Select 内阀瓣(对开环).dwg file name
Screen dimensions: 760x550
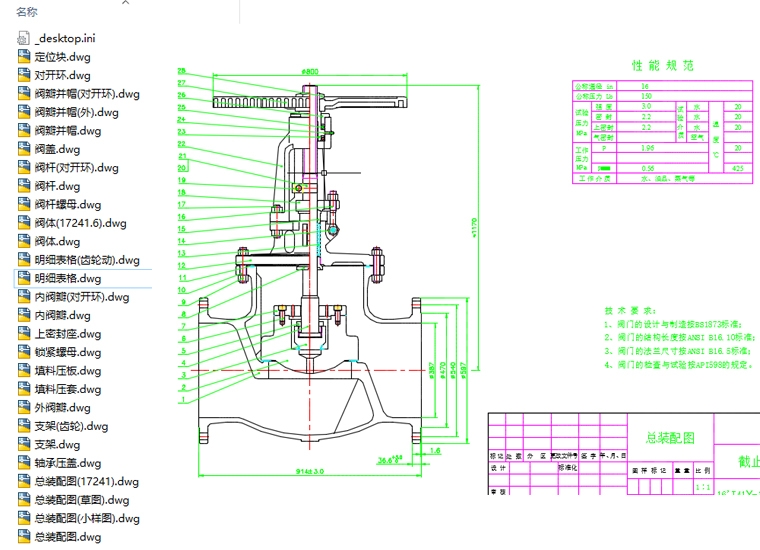pos(81,297)
